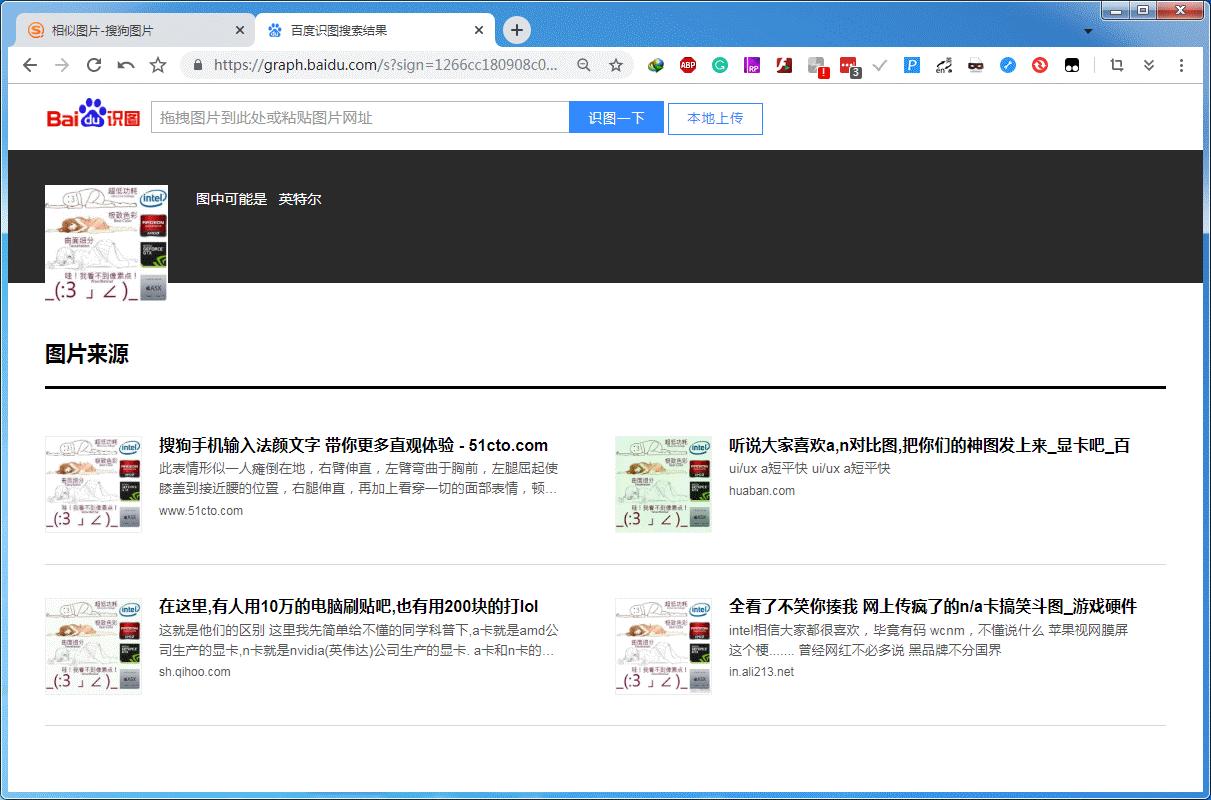
Task: Open the RoboForm extension icon
Action: click(752, 64)
